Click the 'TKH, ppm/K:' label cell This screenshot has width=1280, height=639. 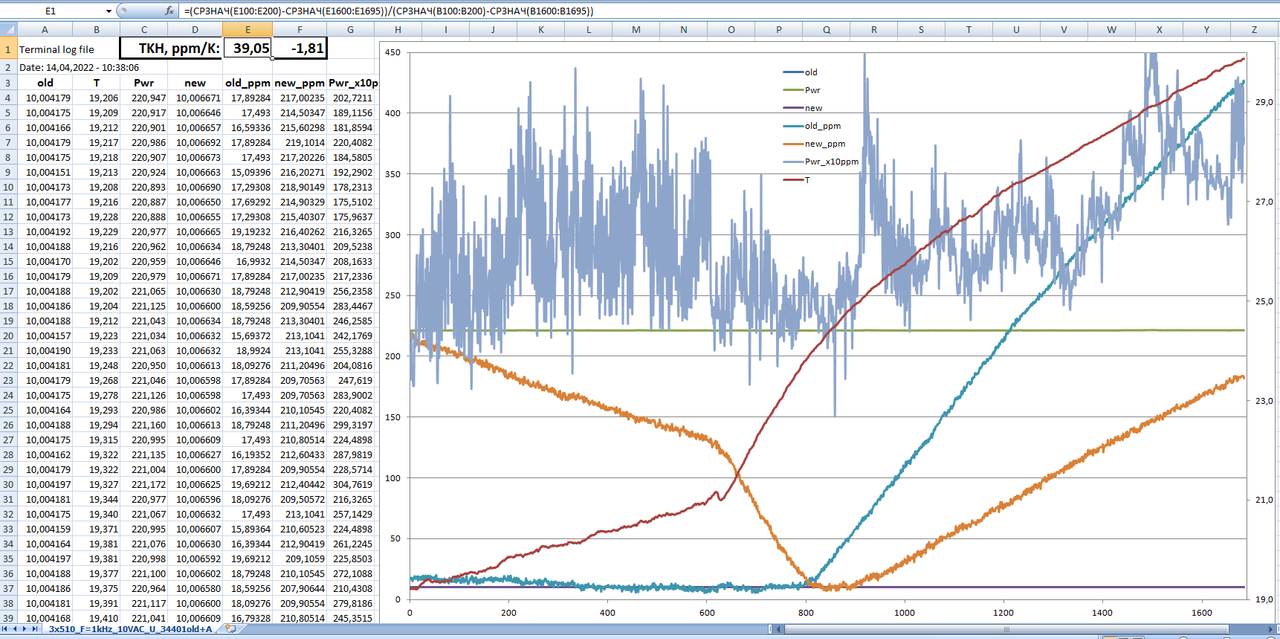tap(171, 49)
